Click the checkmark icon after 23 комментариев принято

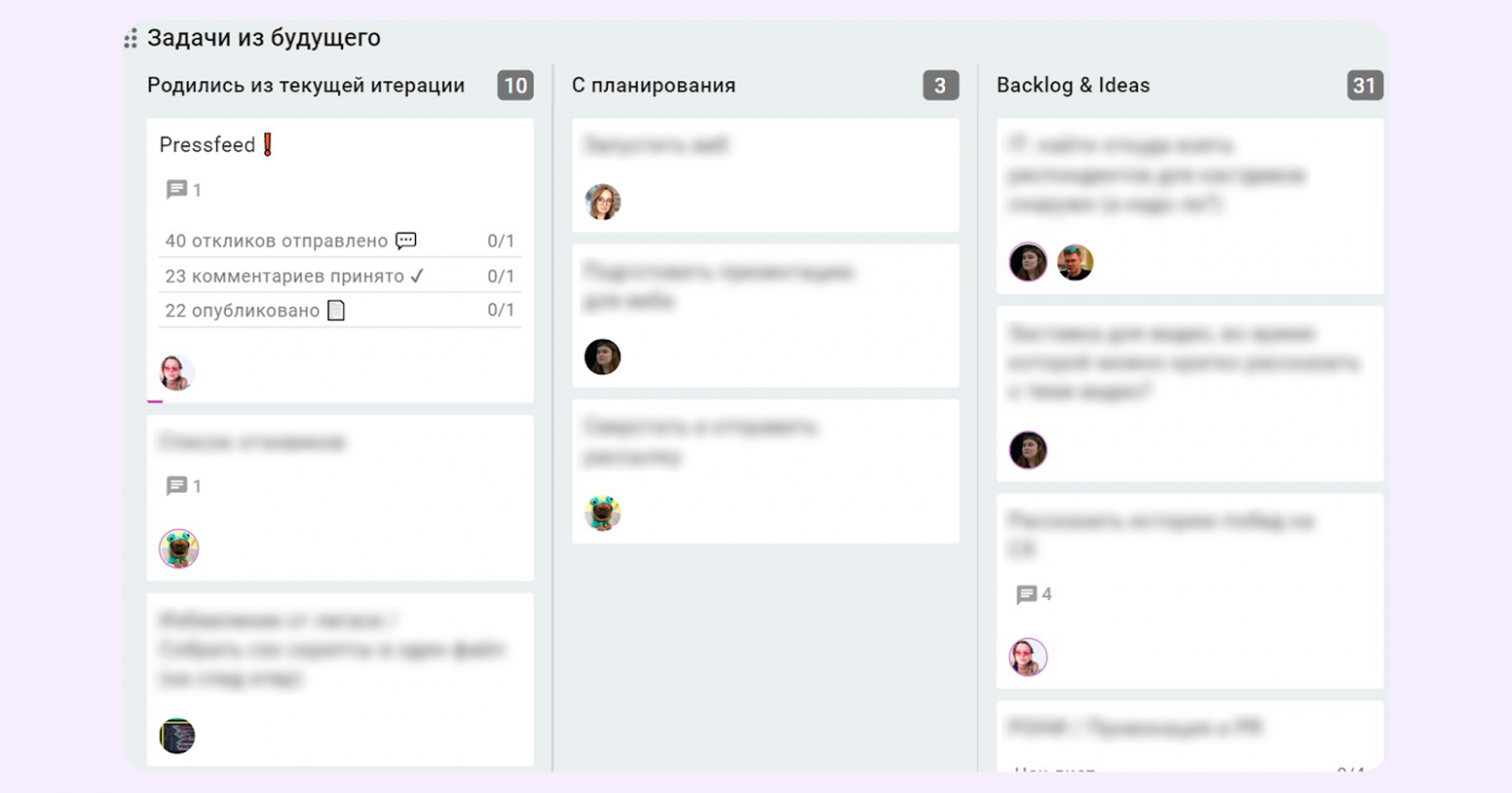coord(417,276)
